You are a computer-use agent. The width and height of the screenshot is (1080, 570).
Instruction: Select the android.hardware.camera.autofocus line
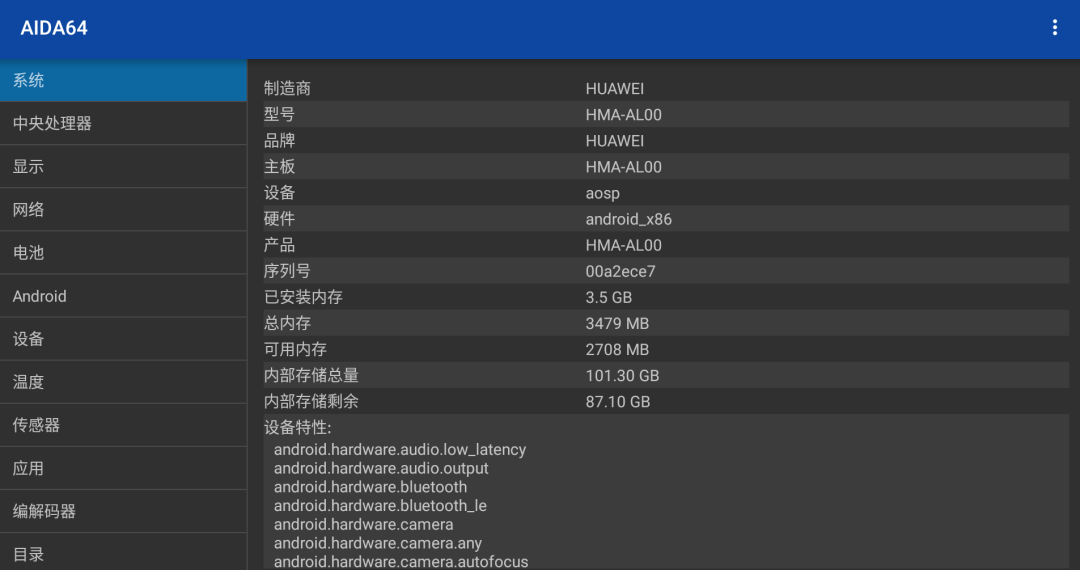[401, 562]
